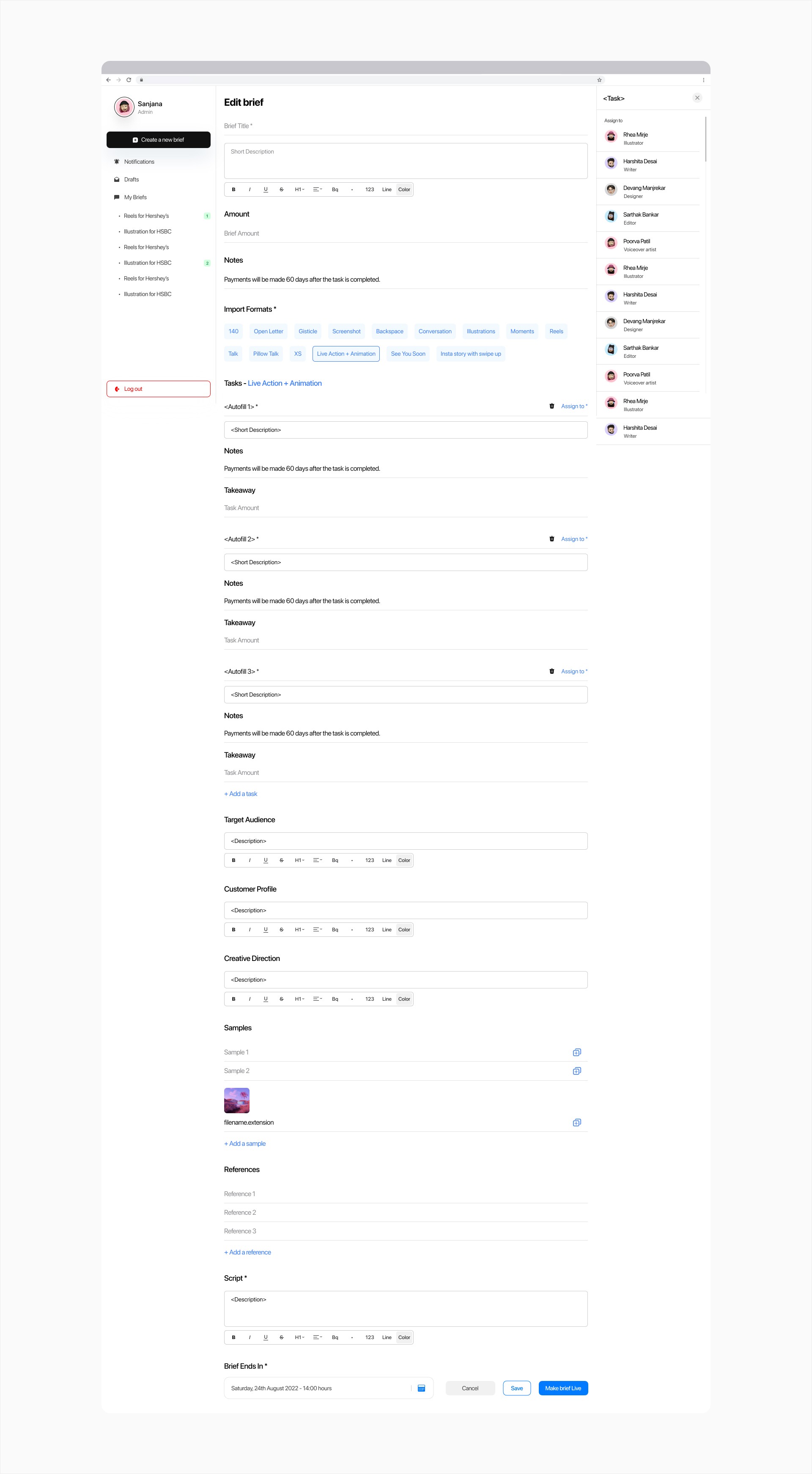Open alignment dropdown in Customer Profile toolbar

coord(318,929)
